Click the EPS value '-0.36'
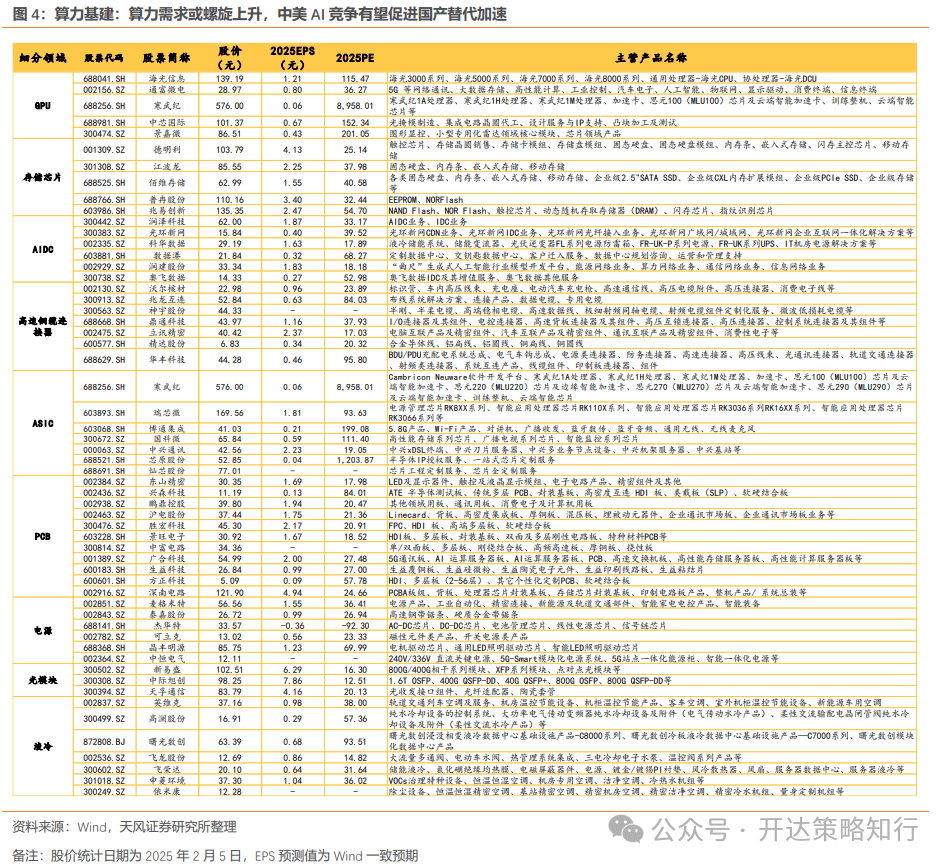The width and height of the screenshot is (949, 868). [x=292, y=626]
